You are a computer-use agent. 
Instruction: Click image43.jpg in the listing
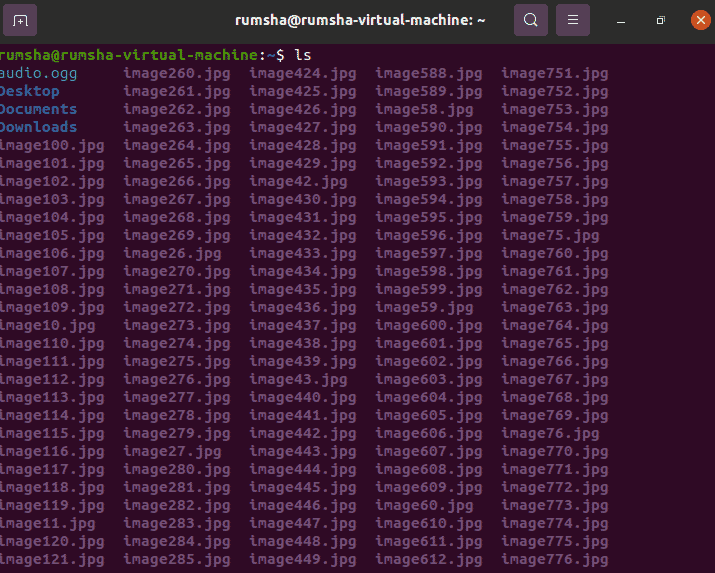click(x=298, y=380)
